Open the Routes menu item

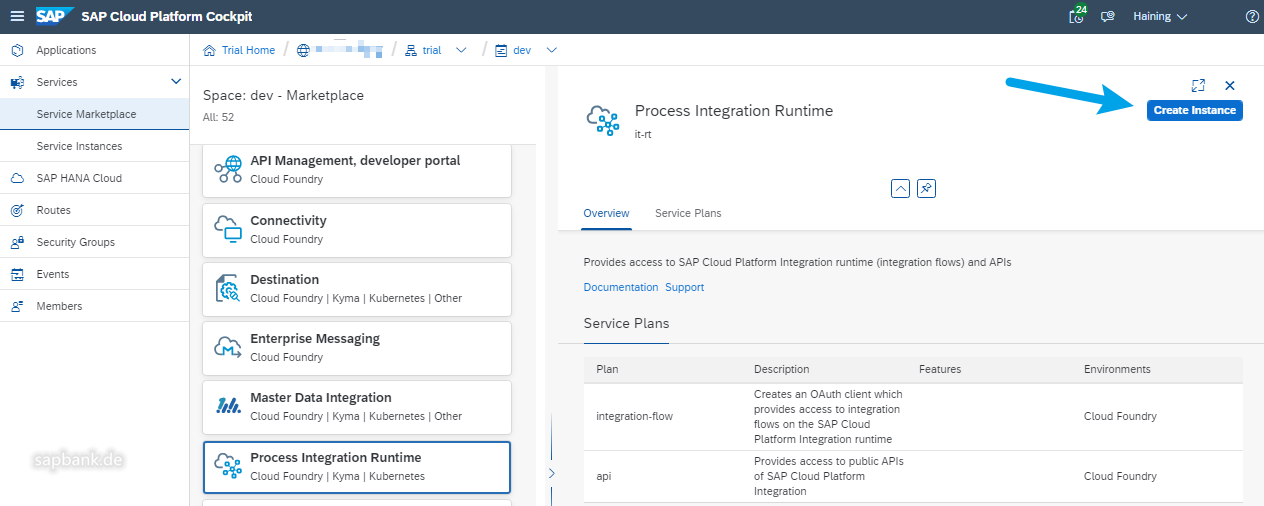[94, 210]
